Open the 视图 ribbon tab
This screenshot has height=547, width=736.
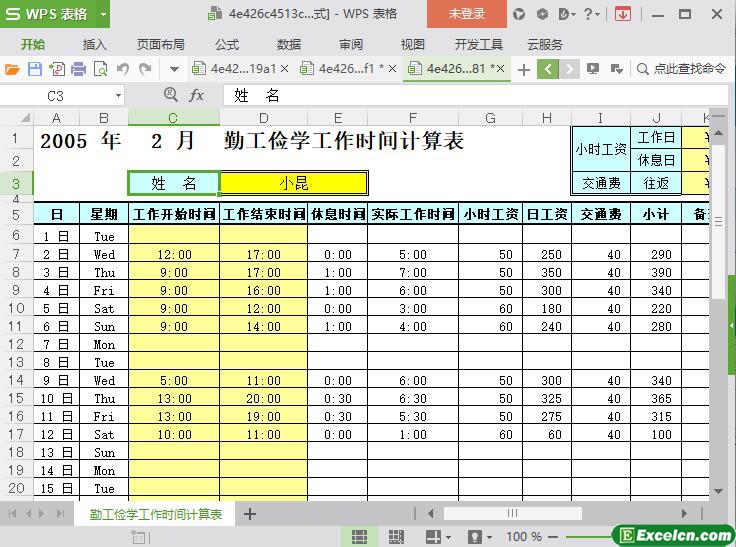tap(413, 45)
